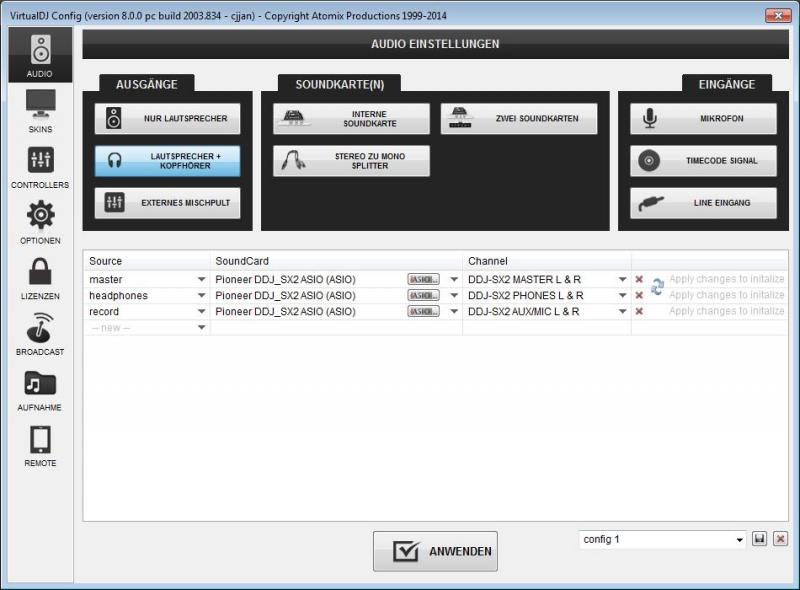Expand the new source dropdown
This screenshot has height=590, width=800.
[201, 328]
